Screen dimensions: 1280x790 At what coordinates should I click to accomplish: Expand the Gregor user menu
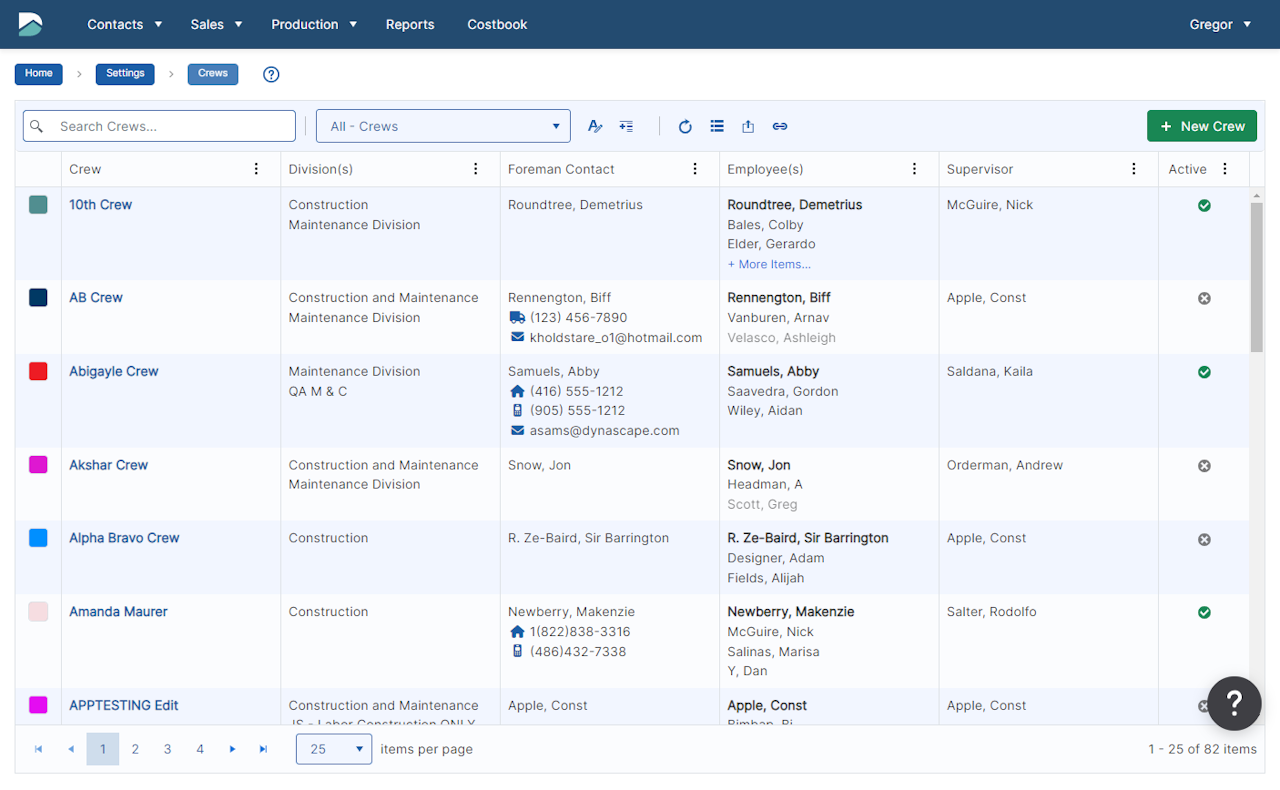pos(1220,24)
